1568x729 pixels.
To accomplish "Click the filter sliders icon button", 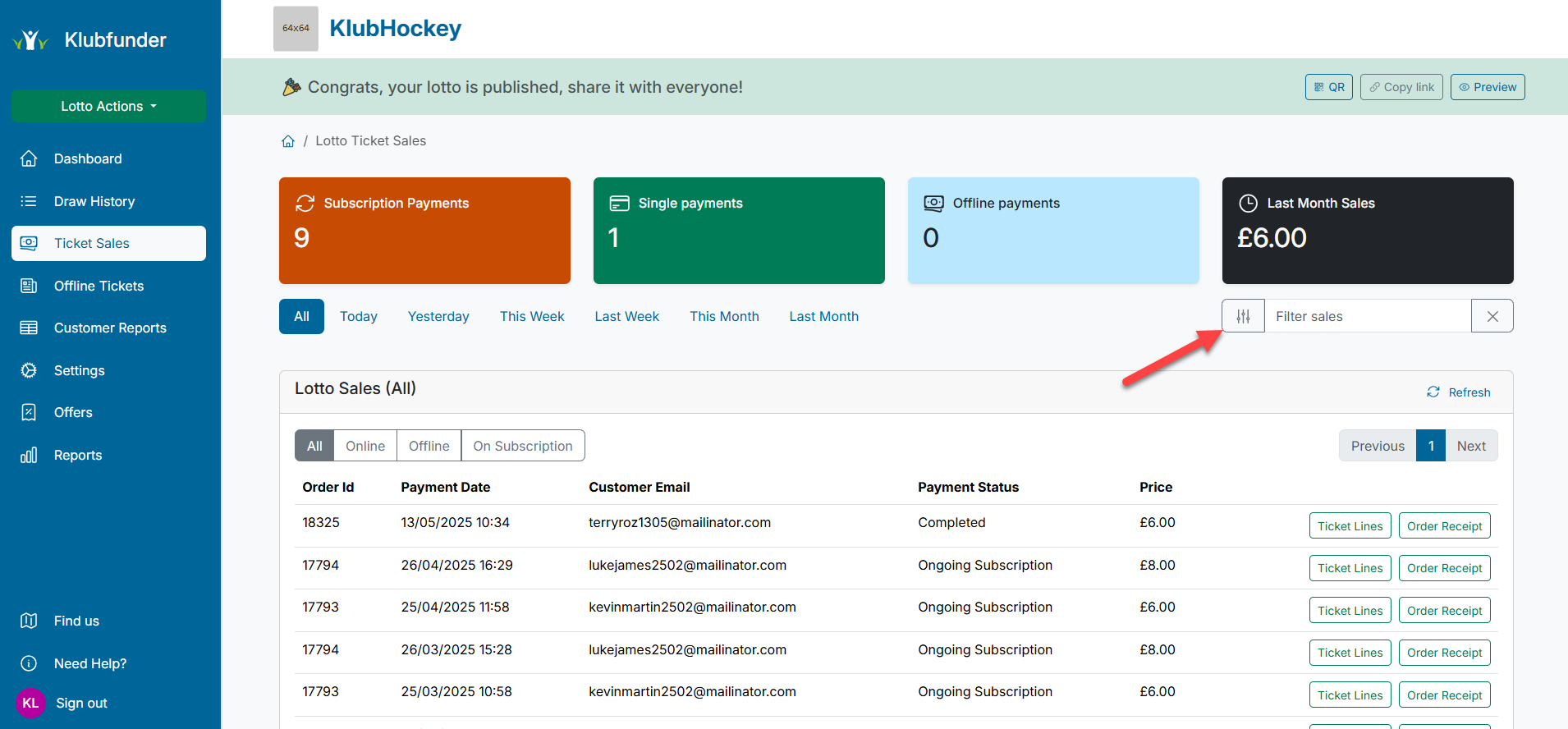I will [1243, 316].
